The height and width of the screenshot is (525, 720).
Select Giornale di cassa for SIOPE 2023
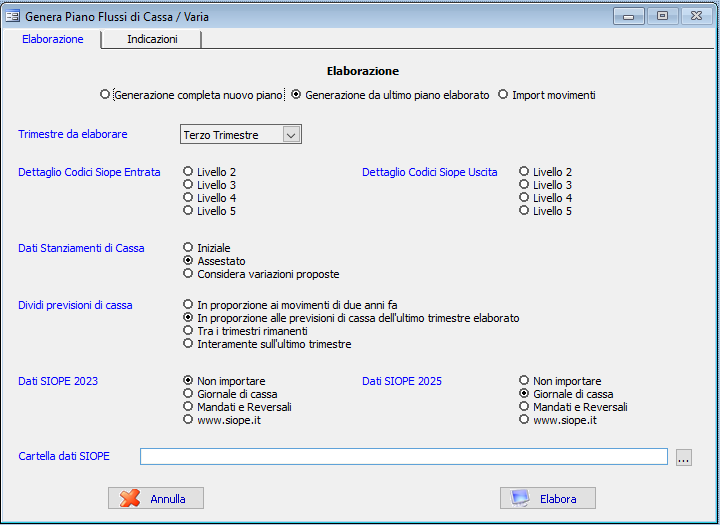tap(188, 394)
